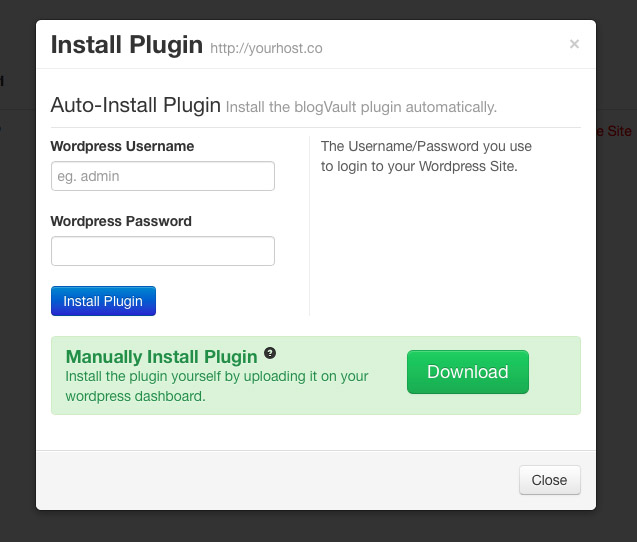Viewport: 637px width, 542px height.
Task: Click the Username/Password help text
Action: pos(426,156)
